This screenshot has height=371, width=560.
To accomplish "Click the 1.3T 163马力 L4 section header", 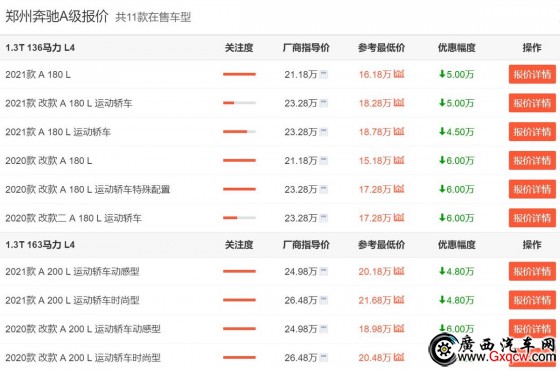I will click(40, 245).
